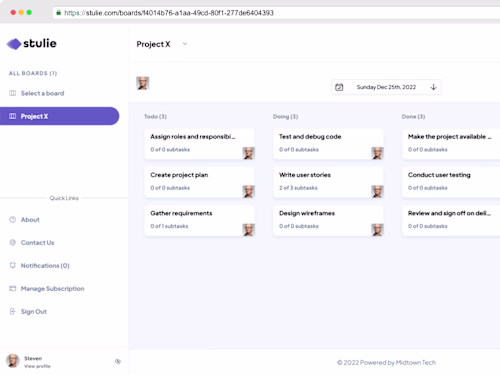The height and width of the screenshot is (375, 500).
Task: Open the Assign roles and responsibi... card
Action: 199,144
